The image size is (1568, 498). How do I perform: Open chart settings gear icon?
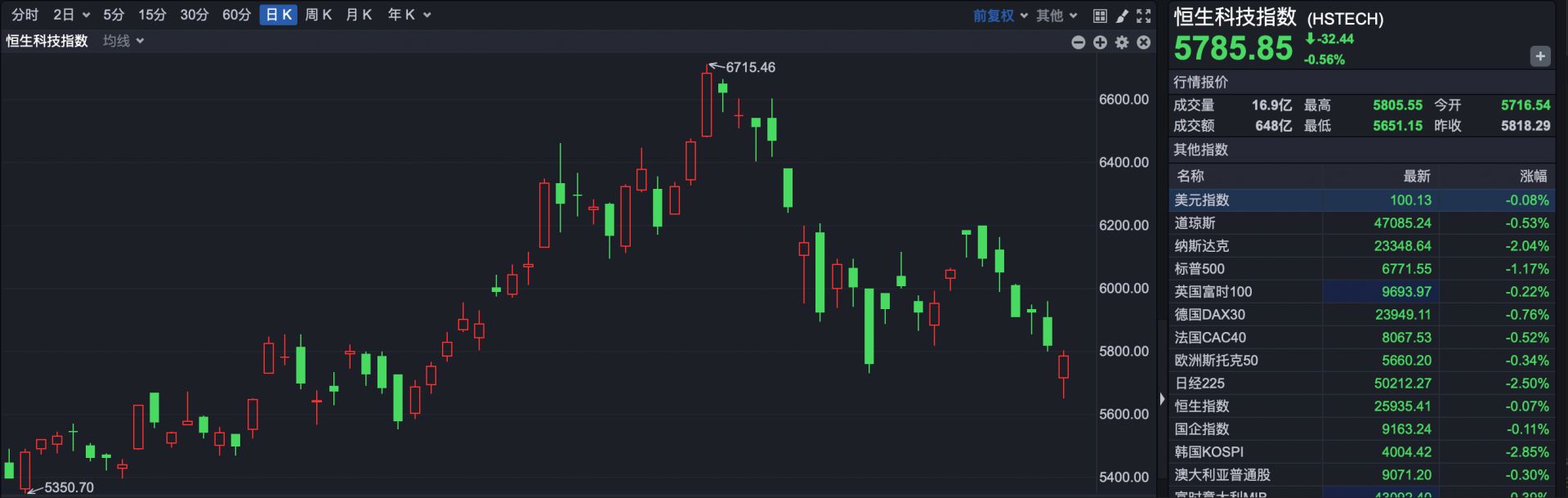[x=1122, y=43]
